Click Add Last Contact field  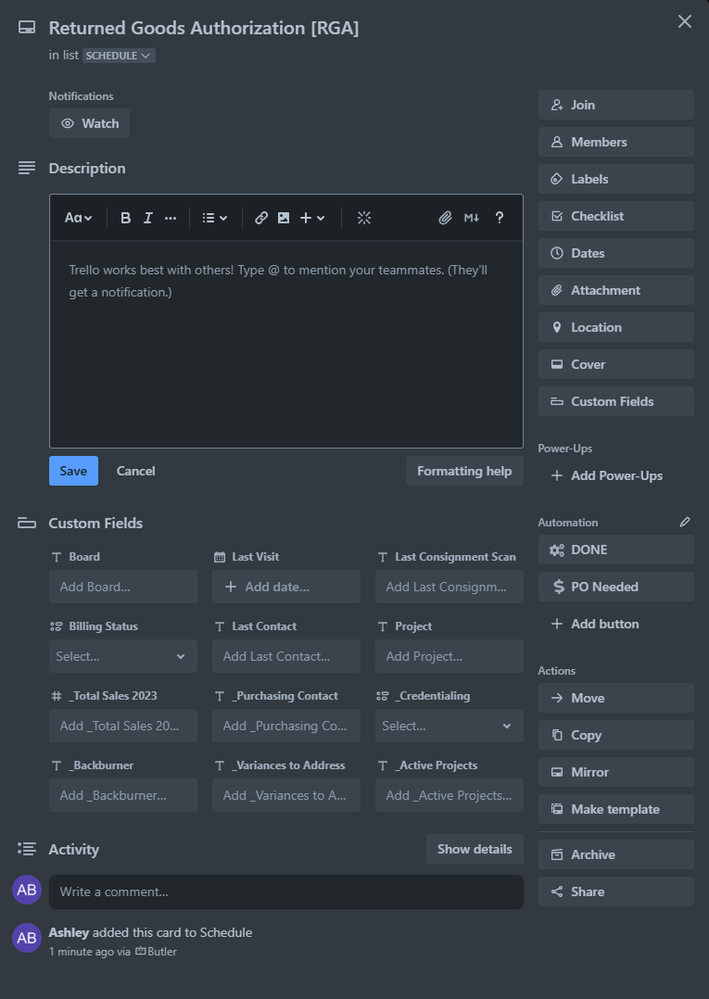pyautogui.click(x=286, y=656)
